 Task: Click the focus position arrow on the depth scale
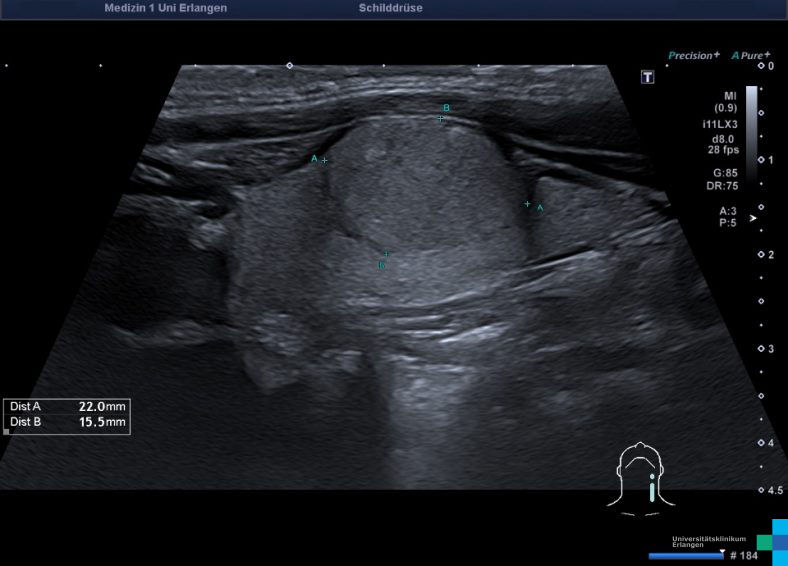coord(753,216)
